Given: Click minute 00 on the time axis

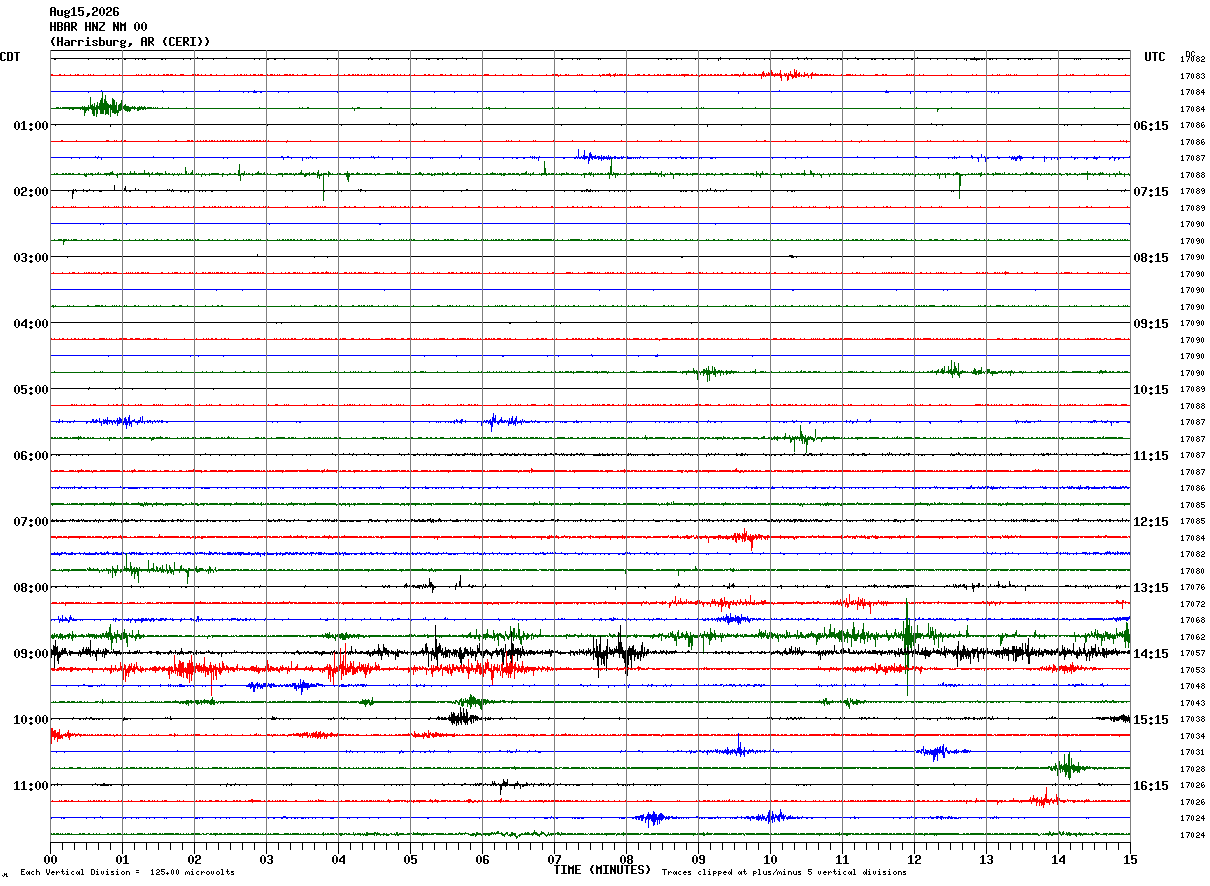Looking at the screenshot, I should tap(51, 859).
